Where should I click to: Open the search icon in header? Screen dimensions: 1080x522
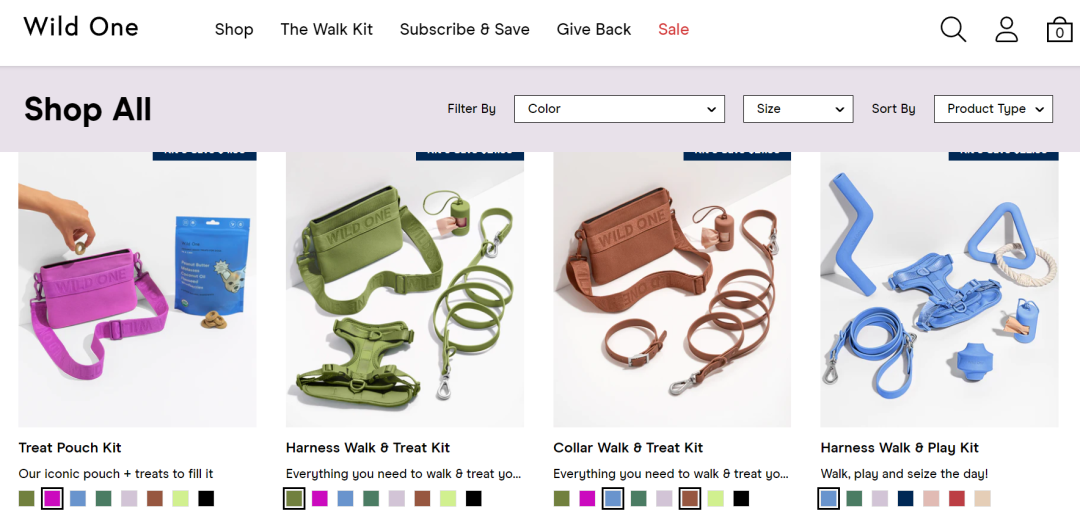953,30
